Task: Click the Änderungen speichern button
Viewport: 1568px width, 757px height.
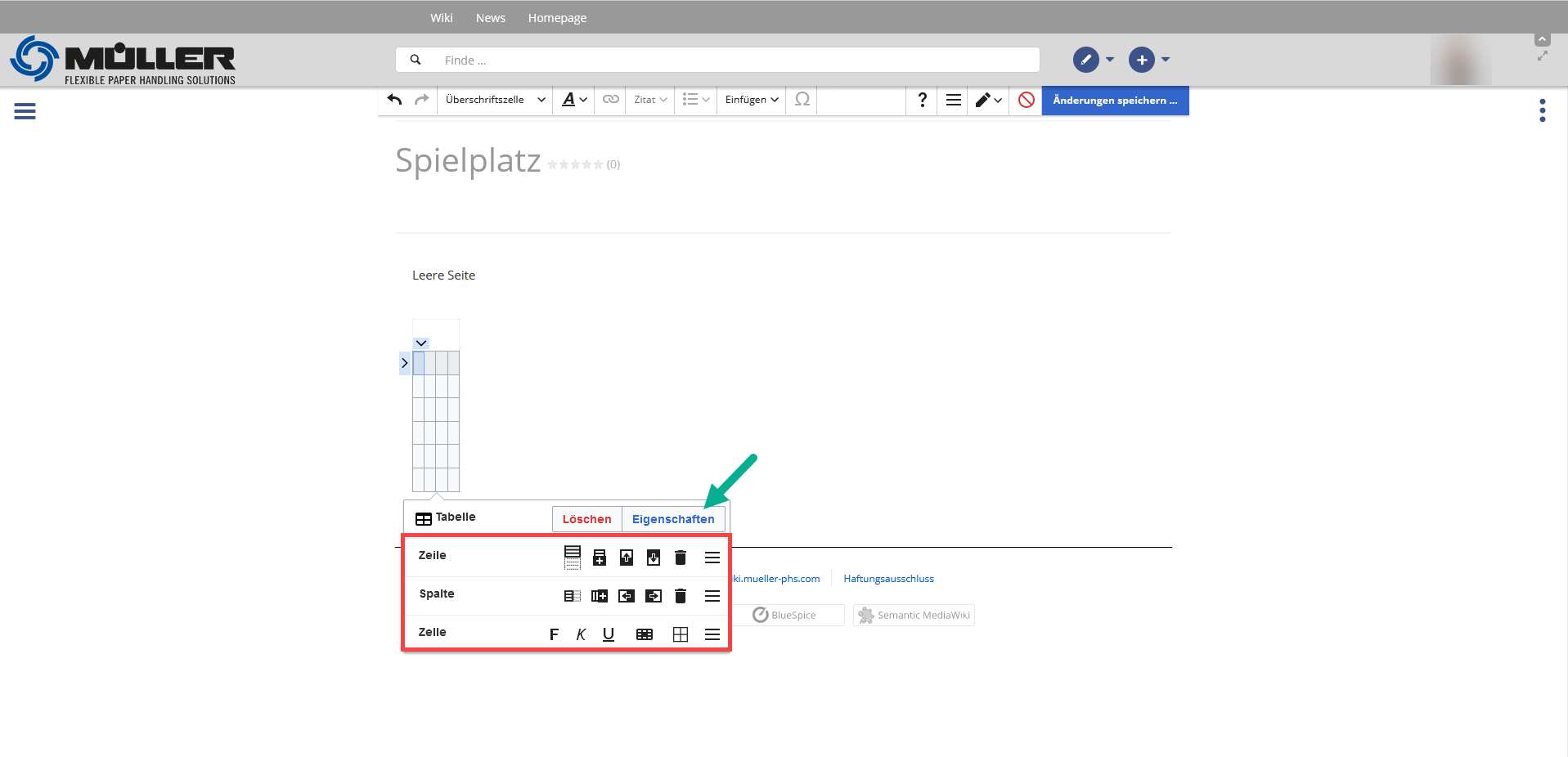Action: pyautogui.click(x=1114, y=101)
